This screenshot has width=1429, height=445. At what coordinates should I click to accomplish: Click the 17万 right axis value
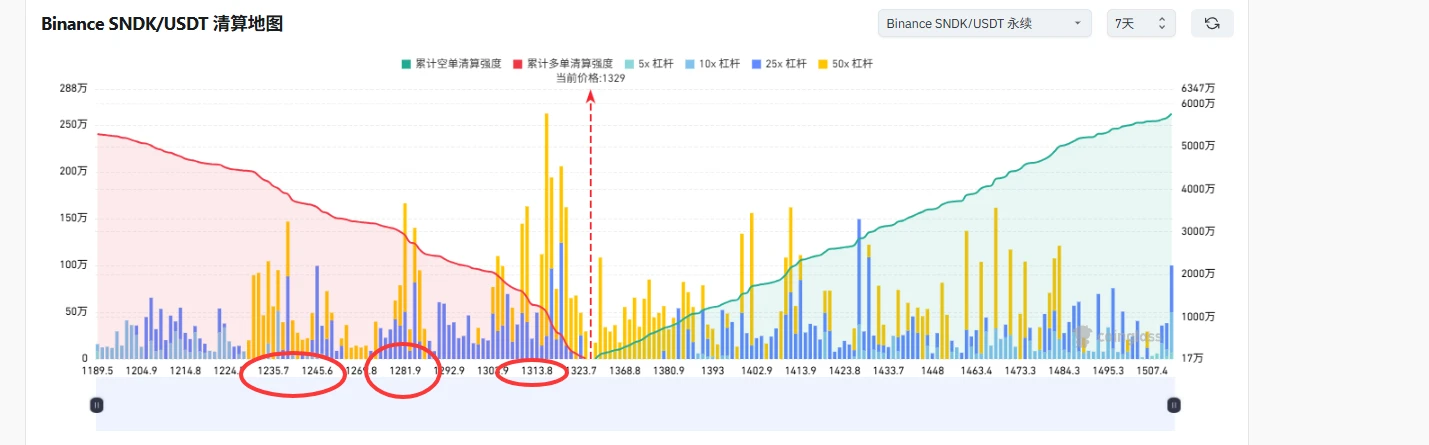coord(1191,358)
